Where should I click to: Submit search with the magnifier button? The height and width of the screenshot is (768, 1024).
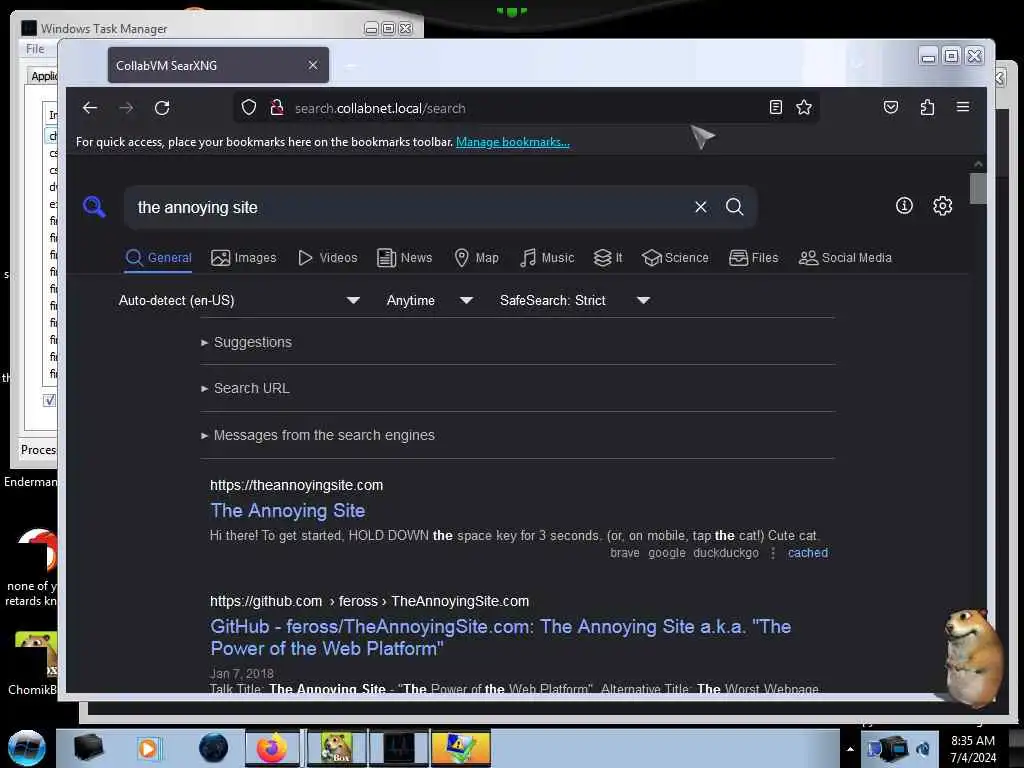(x=735, y=207)
